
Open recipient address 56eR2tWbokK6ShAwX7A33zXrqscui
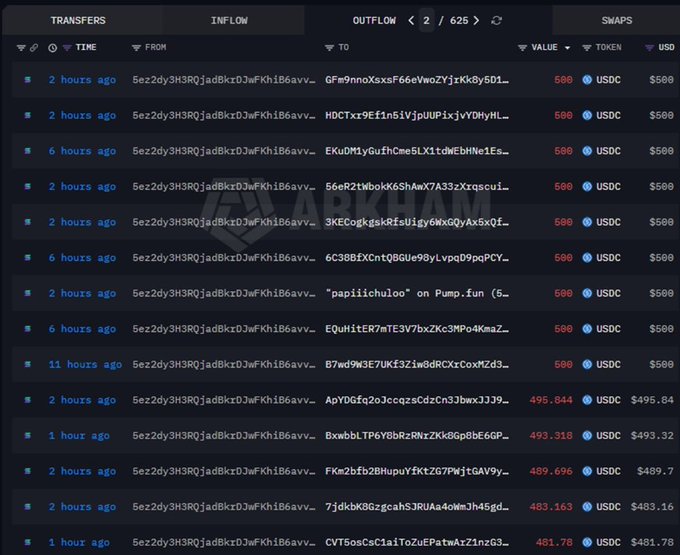[417, 186]
